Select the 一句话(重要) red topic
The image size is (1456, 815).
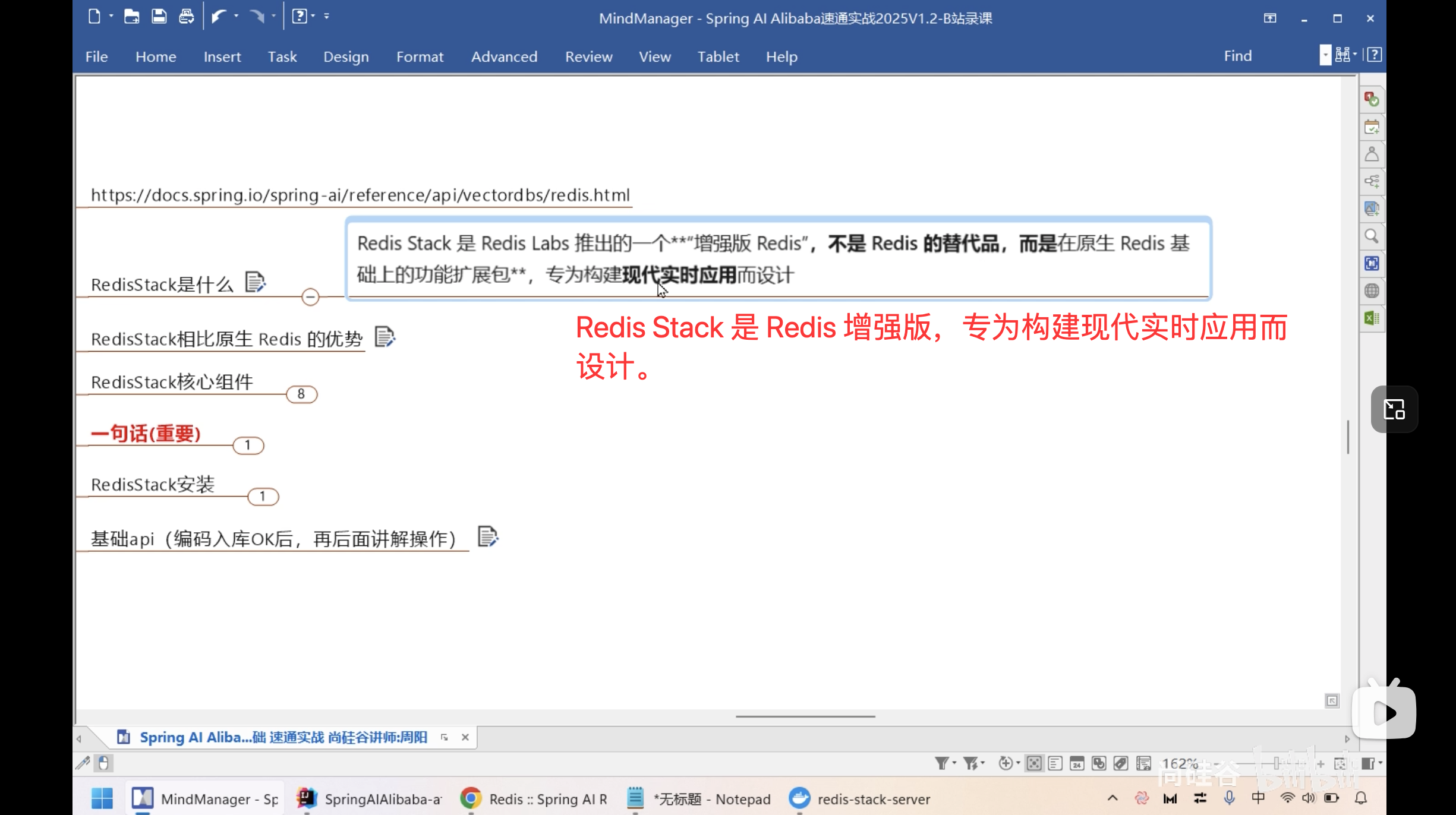point(146,434)
